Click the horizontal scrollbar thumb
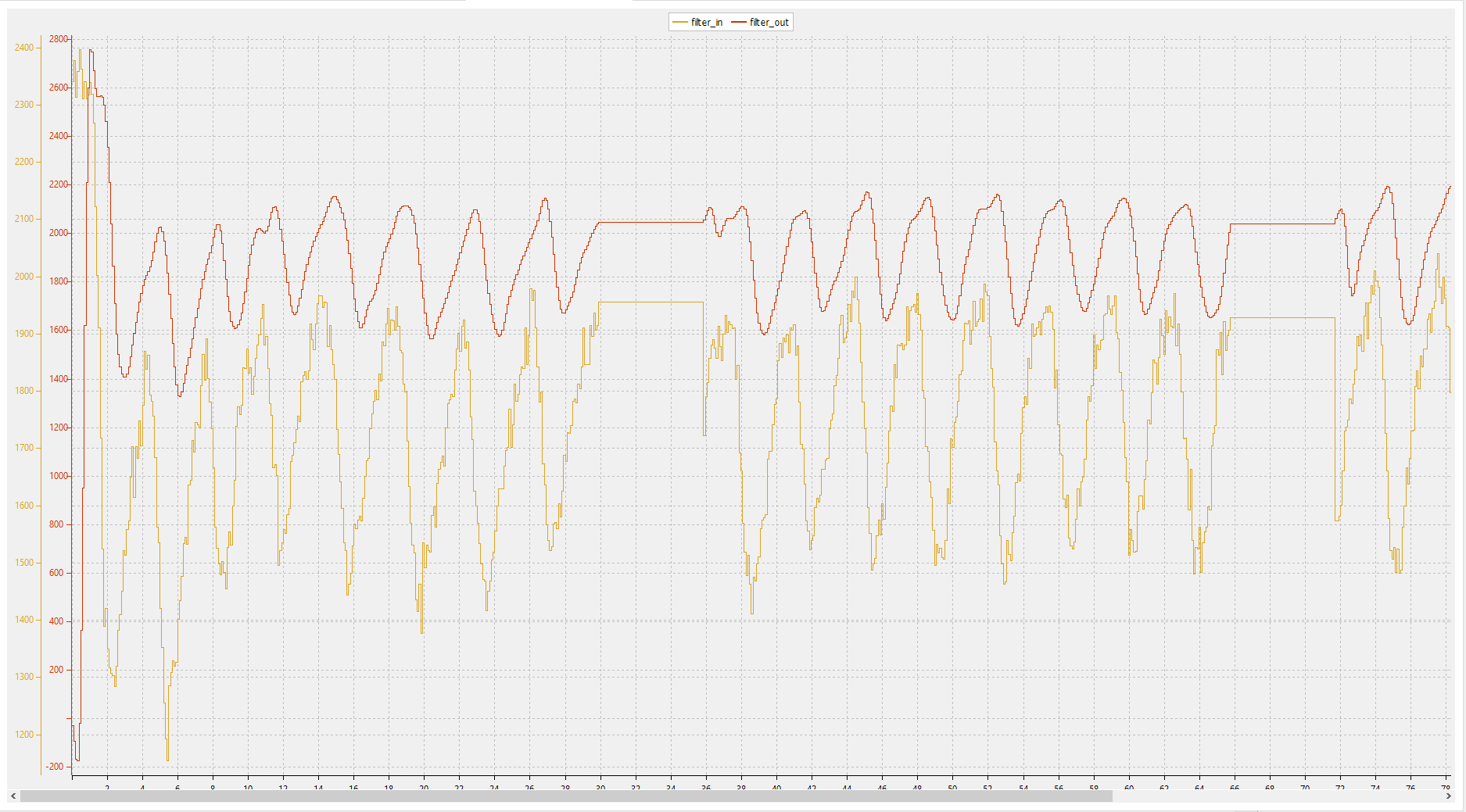 [566, 796]
